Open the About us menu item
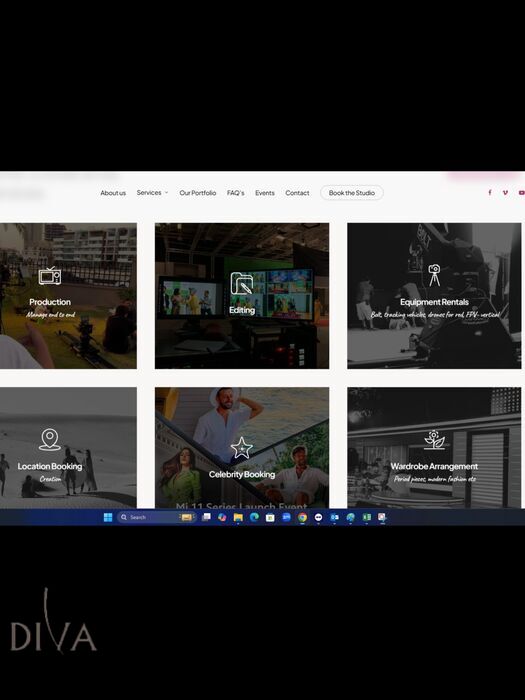 113,193
